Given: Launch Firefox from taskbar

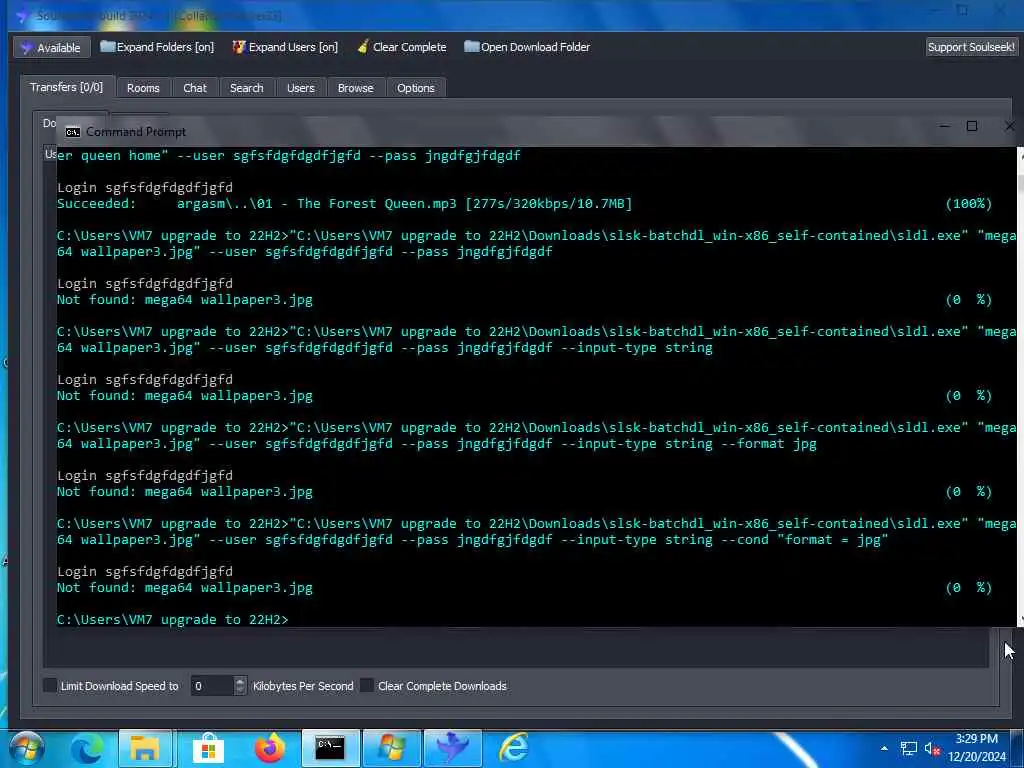Looking at the screenshot, I should point(270,748).
